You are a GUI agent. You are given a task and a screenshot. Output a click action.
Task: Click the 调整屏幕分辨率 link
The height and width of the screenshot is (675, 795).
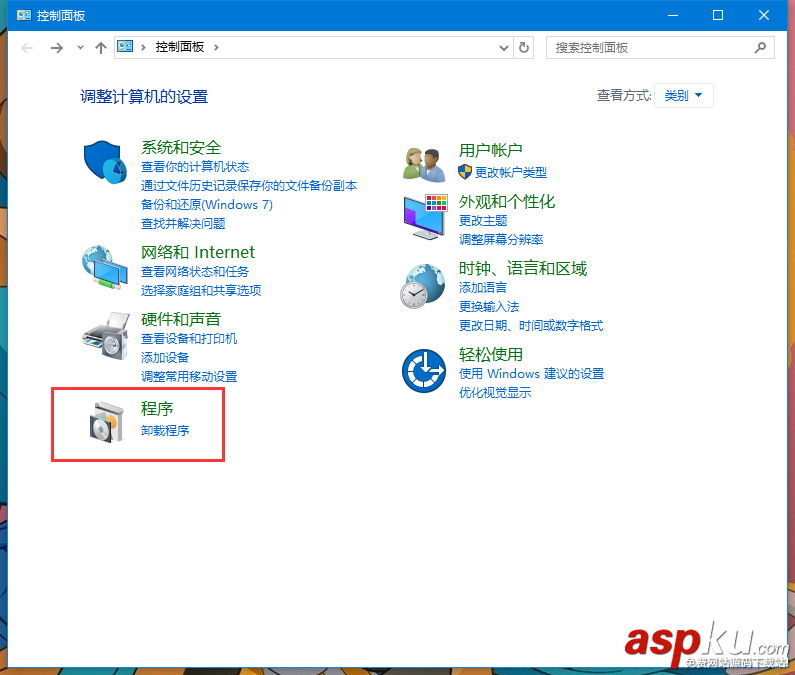click(x=501, y=240)
